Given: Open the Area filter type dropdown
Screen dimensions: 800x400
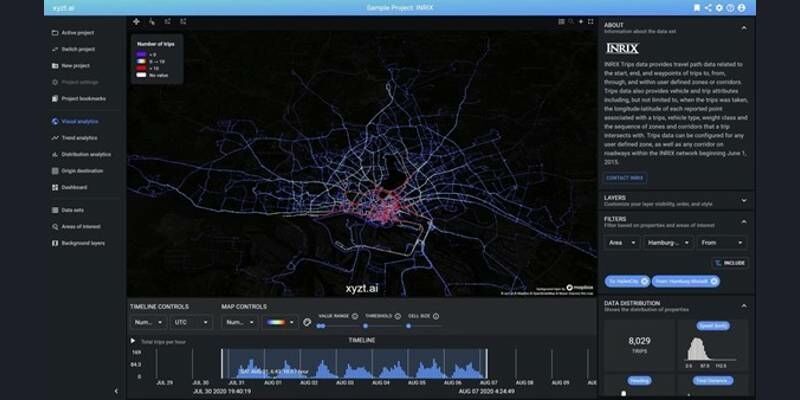Looking at the screenshot, I should click(622, 243).
